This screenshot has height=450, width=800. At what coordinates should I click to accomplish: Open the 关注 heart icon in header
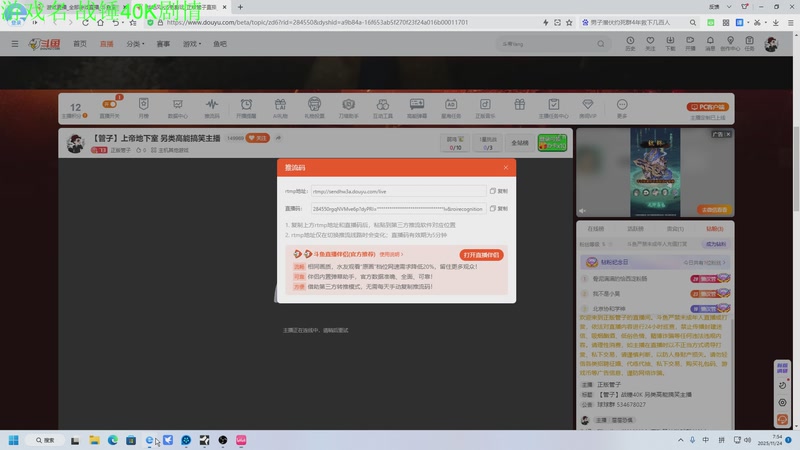pos(650,43)
